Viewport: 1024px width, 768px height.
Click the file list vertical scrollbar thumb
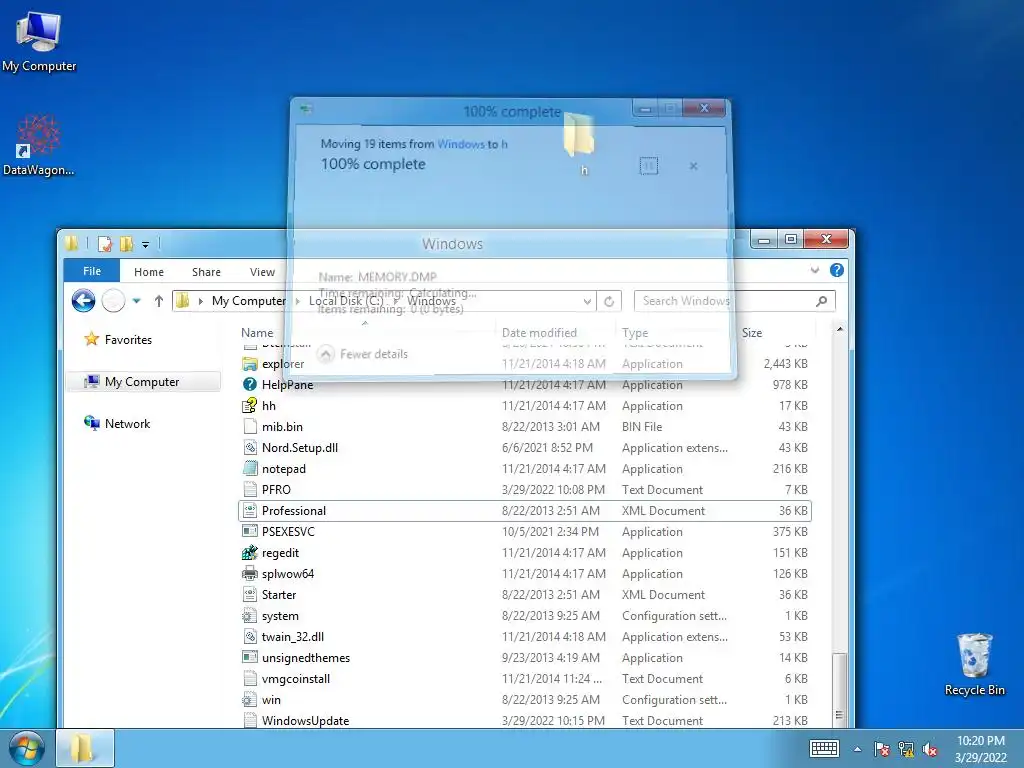[x=840, y=689]
